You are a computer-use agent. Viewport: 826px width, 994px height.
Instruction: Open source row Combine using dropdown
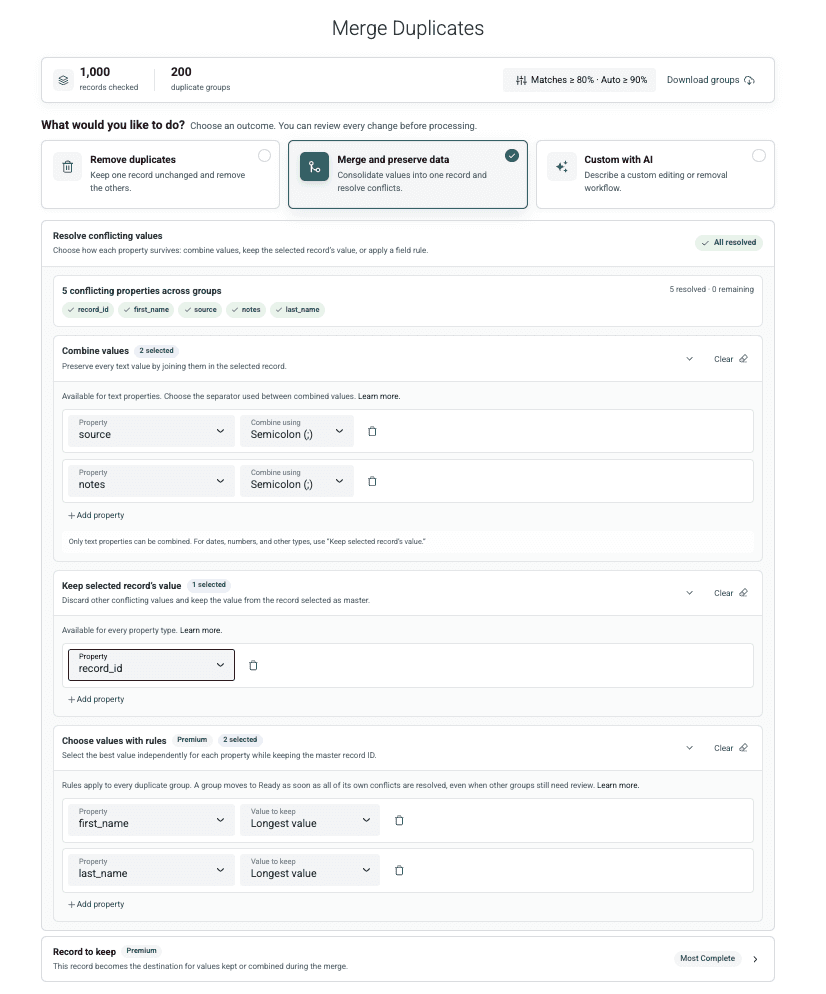coord(297,431)
